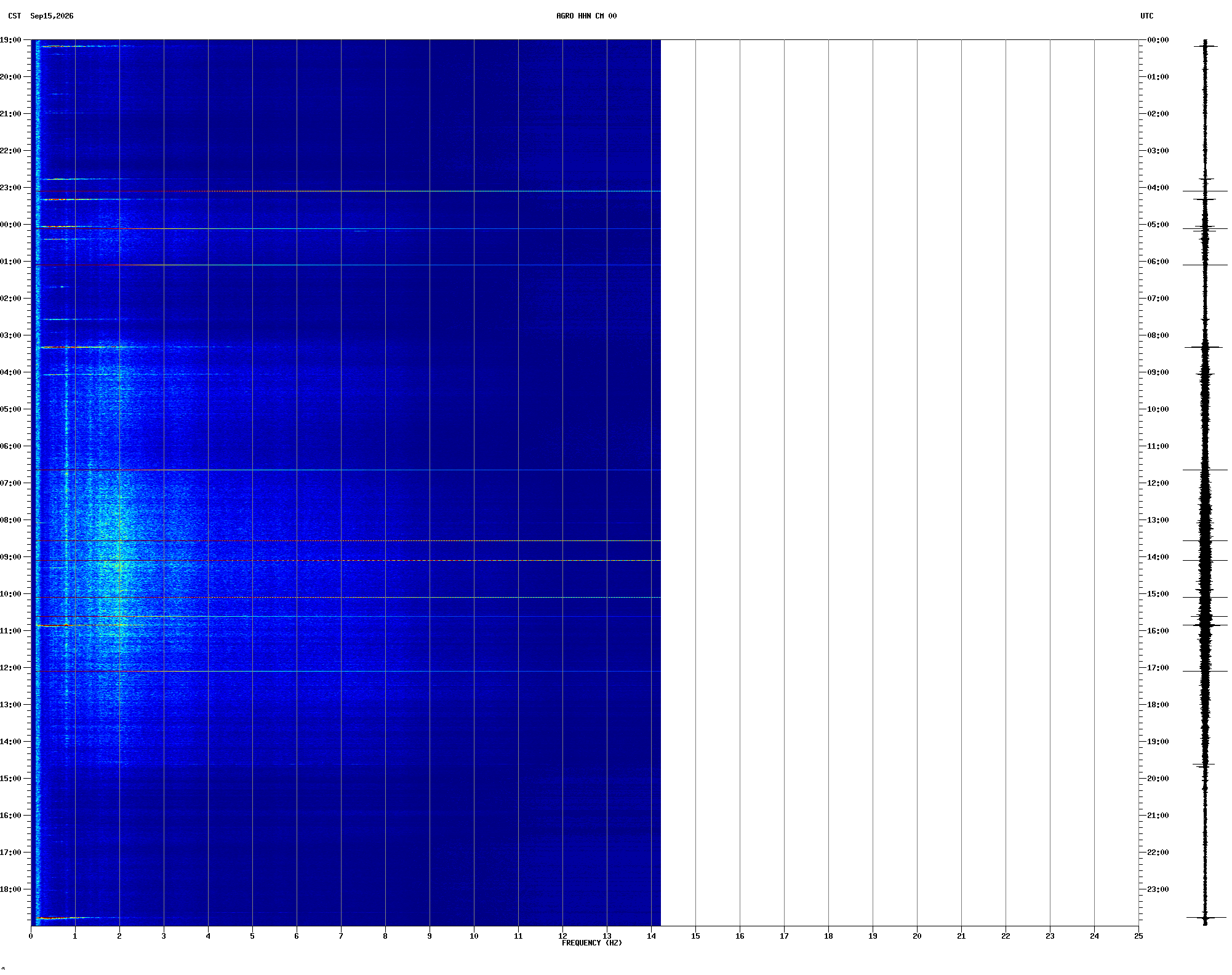Select the 23:00 UTC time marker
Screen dimensions: 1232x975
pos(1158,889)
